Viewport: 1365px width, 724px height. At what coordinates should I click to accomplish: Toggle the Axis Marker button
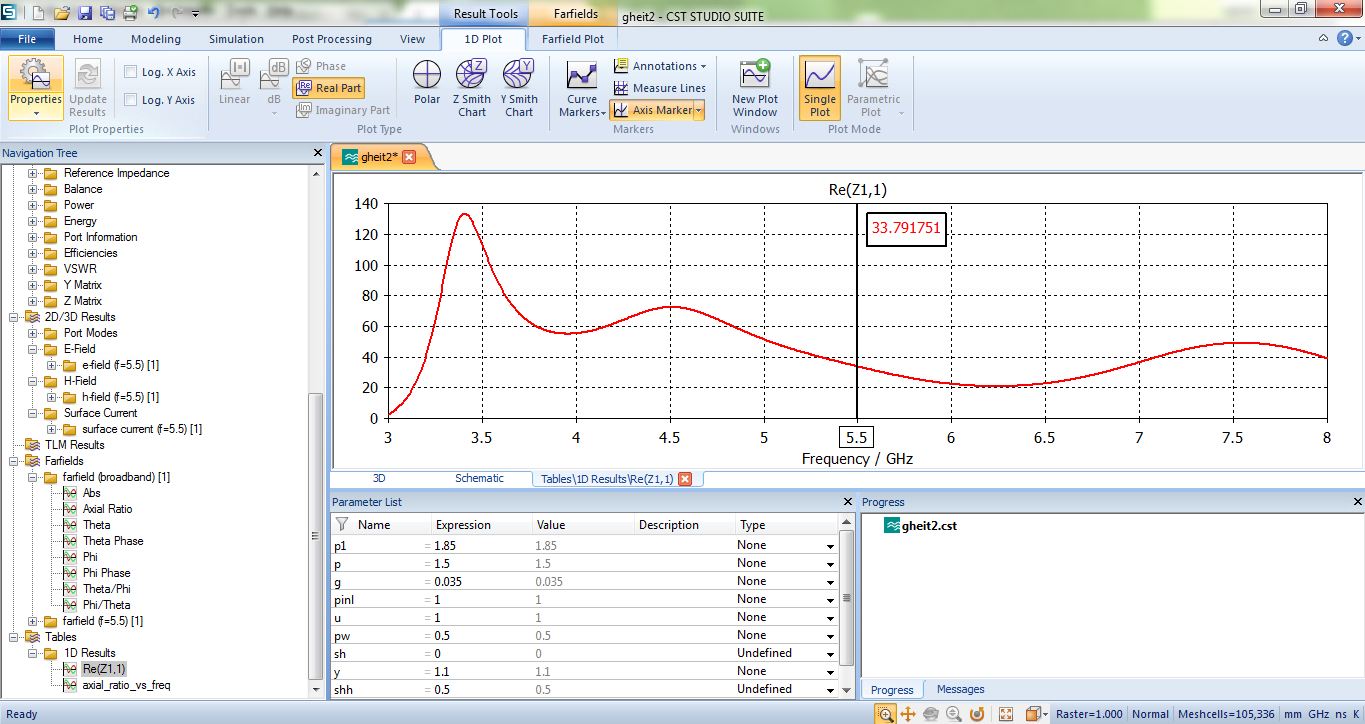(652, 110)
